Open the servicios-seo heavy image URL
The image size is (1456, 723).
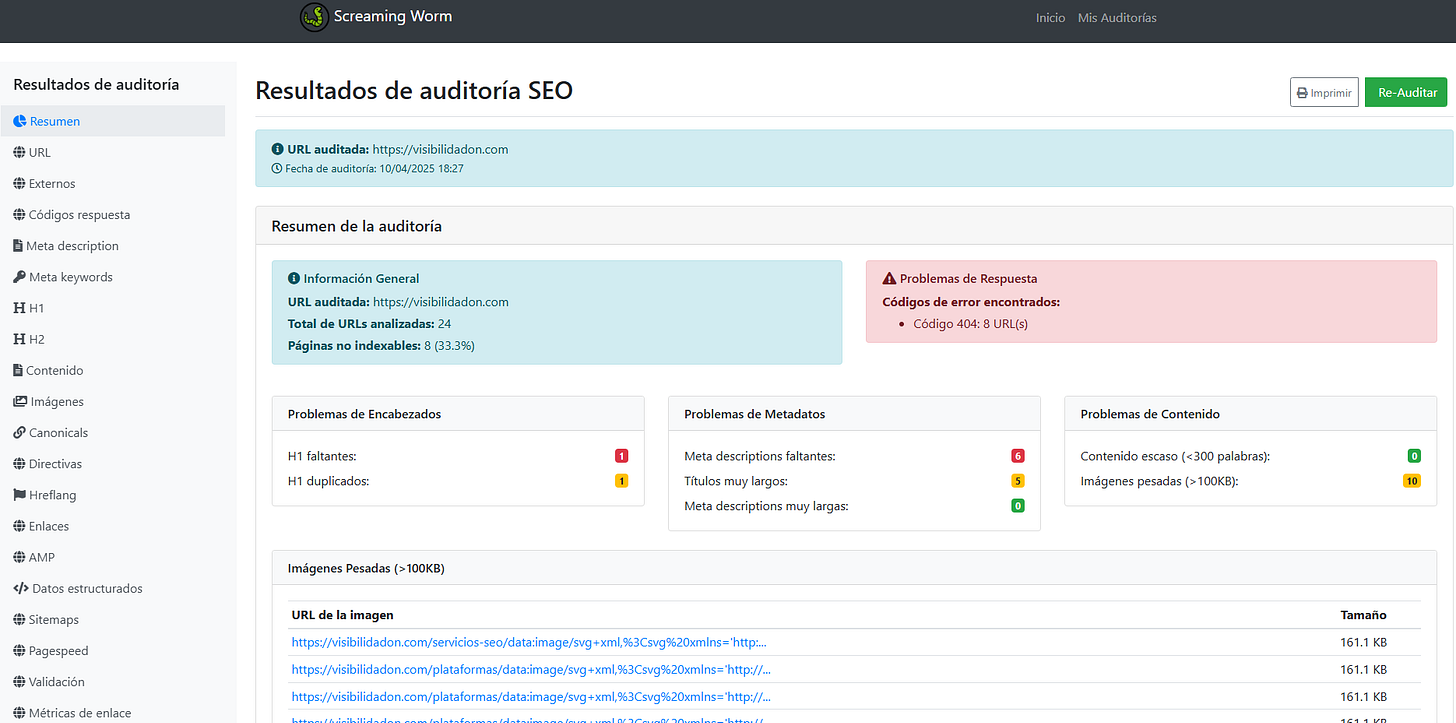point(530,642)
